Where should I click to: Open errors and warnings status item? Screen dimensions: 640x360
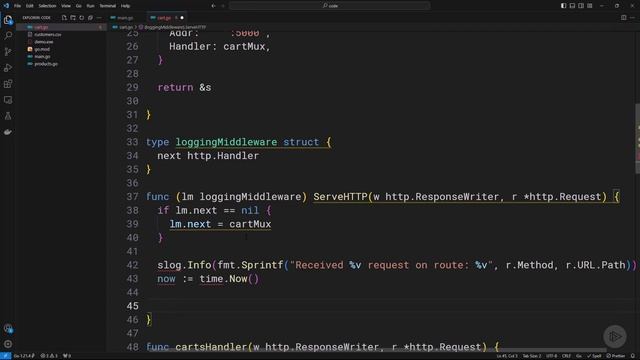click(49, 356)
